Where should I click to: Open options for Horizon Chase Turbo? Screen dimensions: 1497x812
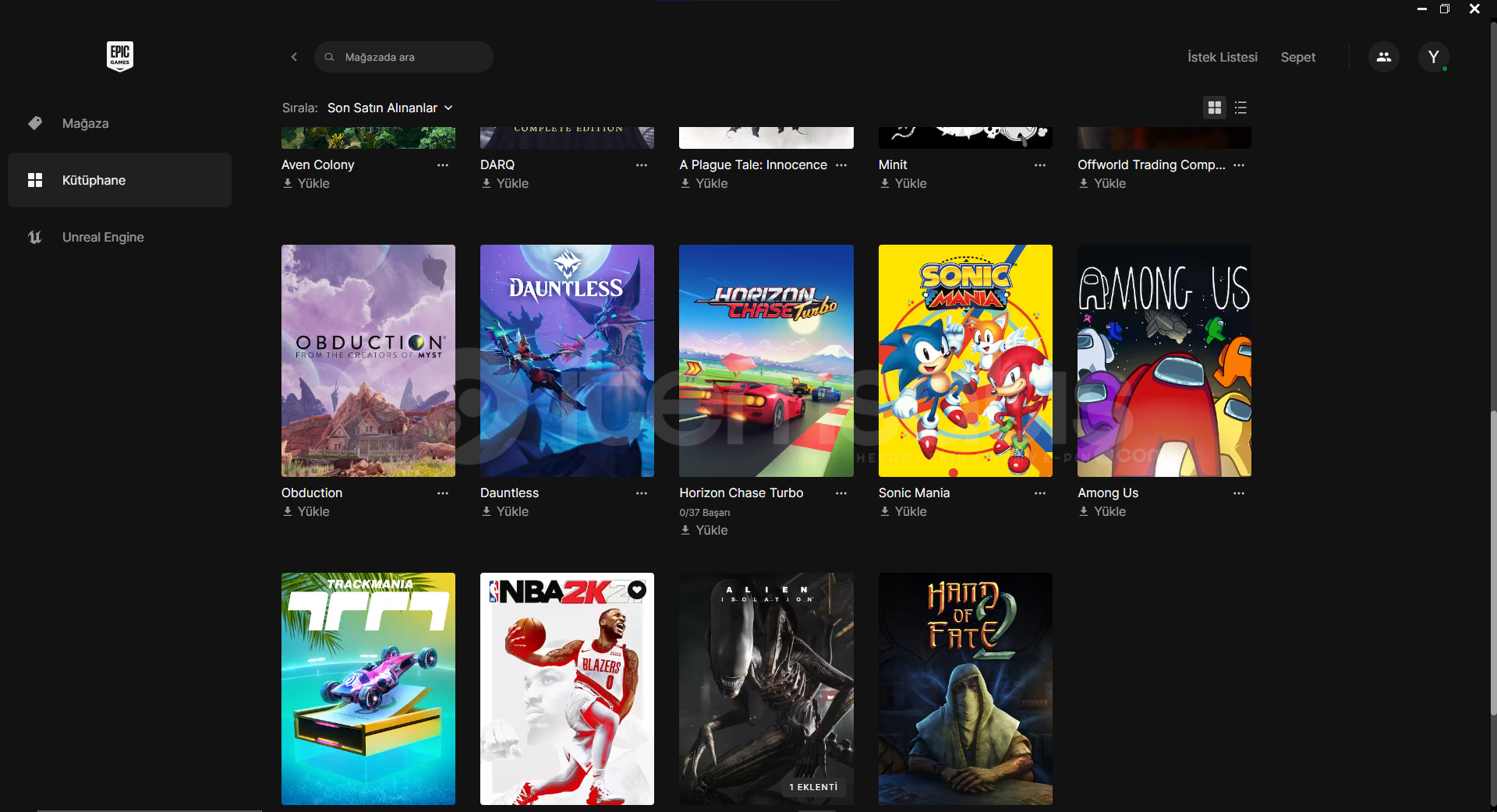(x=841, y=493)
